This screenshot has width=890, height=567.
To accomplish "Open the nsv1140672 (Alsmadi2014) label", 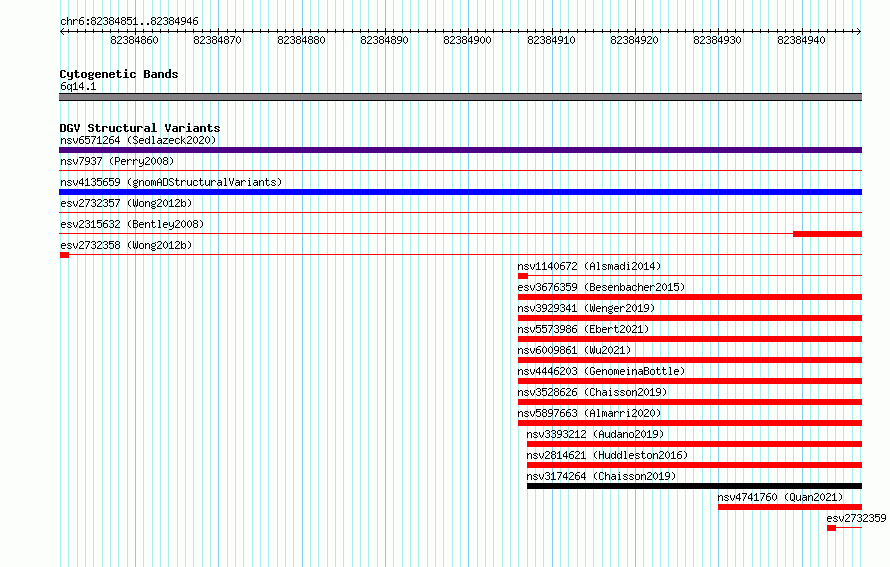I will 589,266.
